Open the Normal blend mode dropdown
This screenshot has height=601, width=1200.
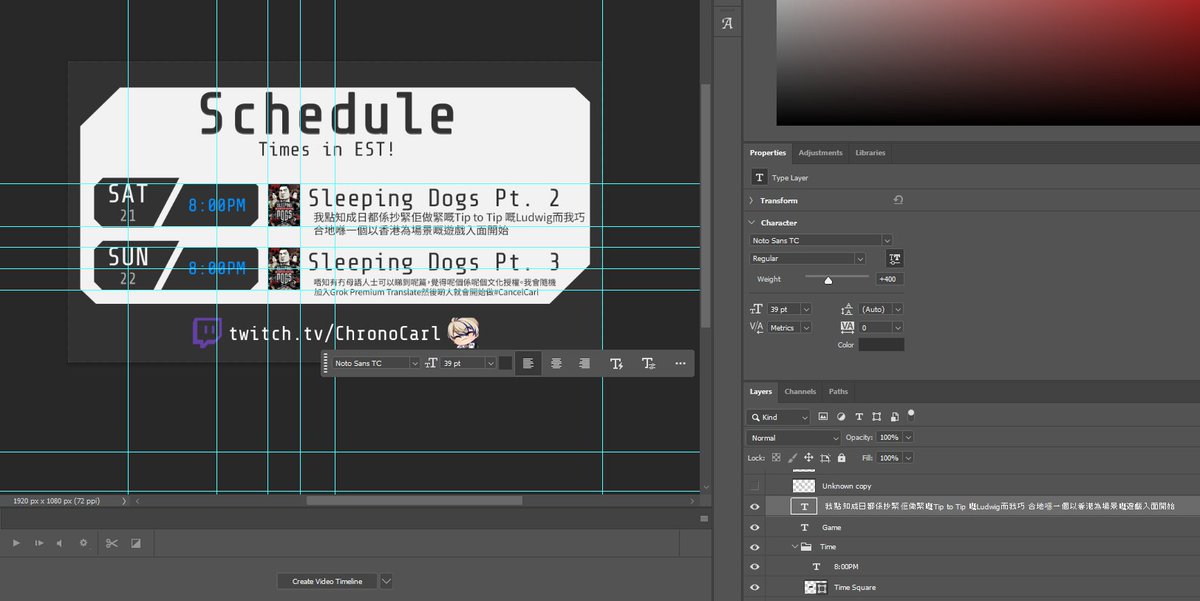[794, 438]
